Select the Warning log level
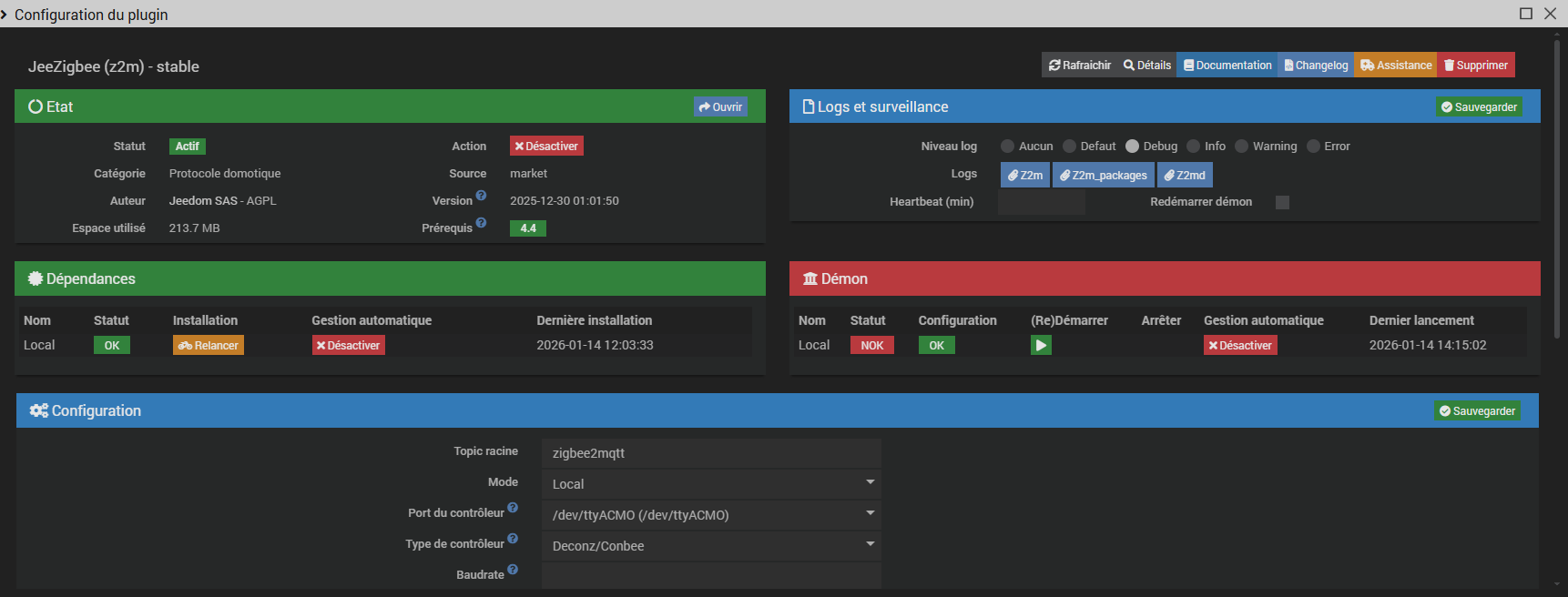The height and width of the screenshot is (597, 1568). click(x=1241, y=147)
